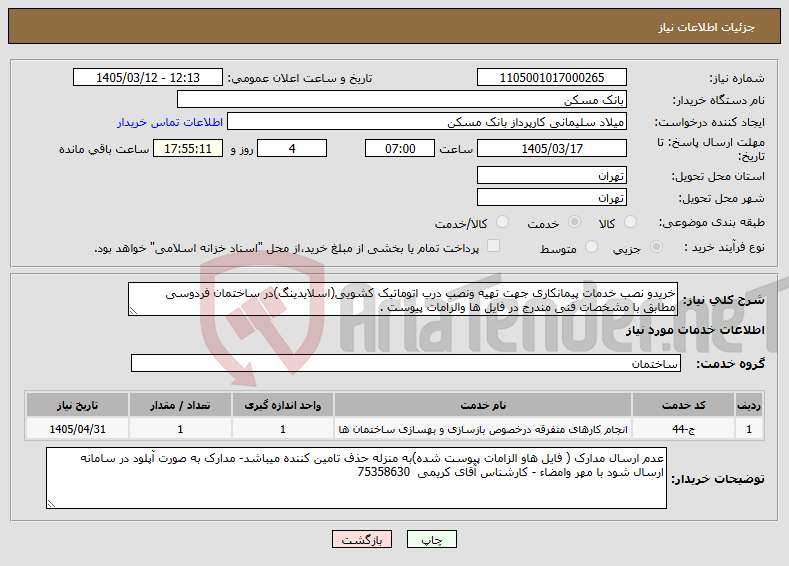Click the واحد اندازه گیری column header
Image resolution: width=789 pixels, height=566 pixels.
click(x=282, y=405)
